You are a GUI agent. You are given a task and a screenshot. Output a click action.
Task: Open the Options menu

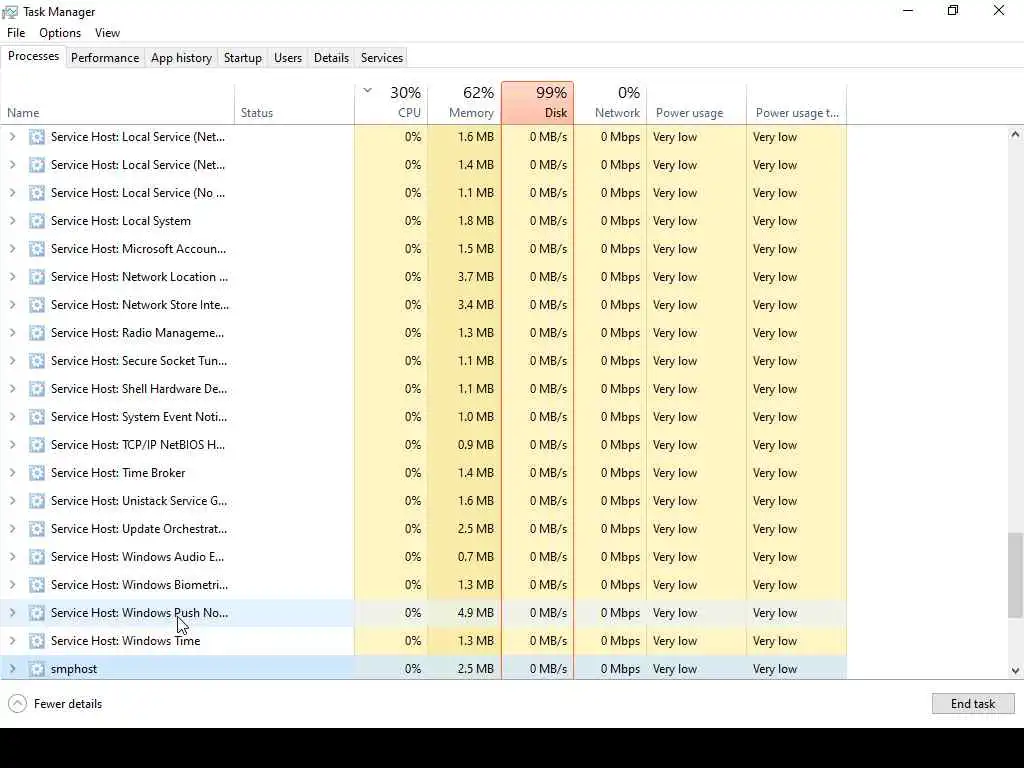coord(60,33)
